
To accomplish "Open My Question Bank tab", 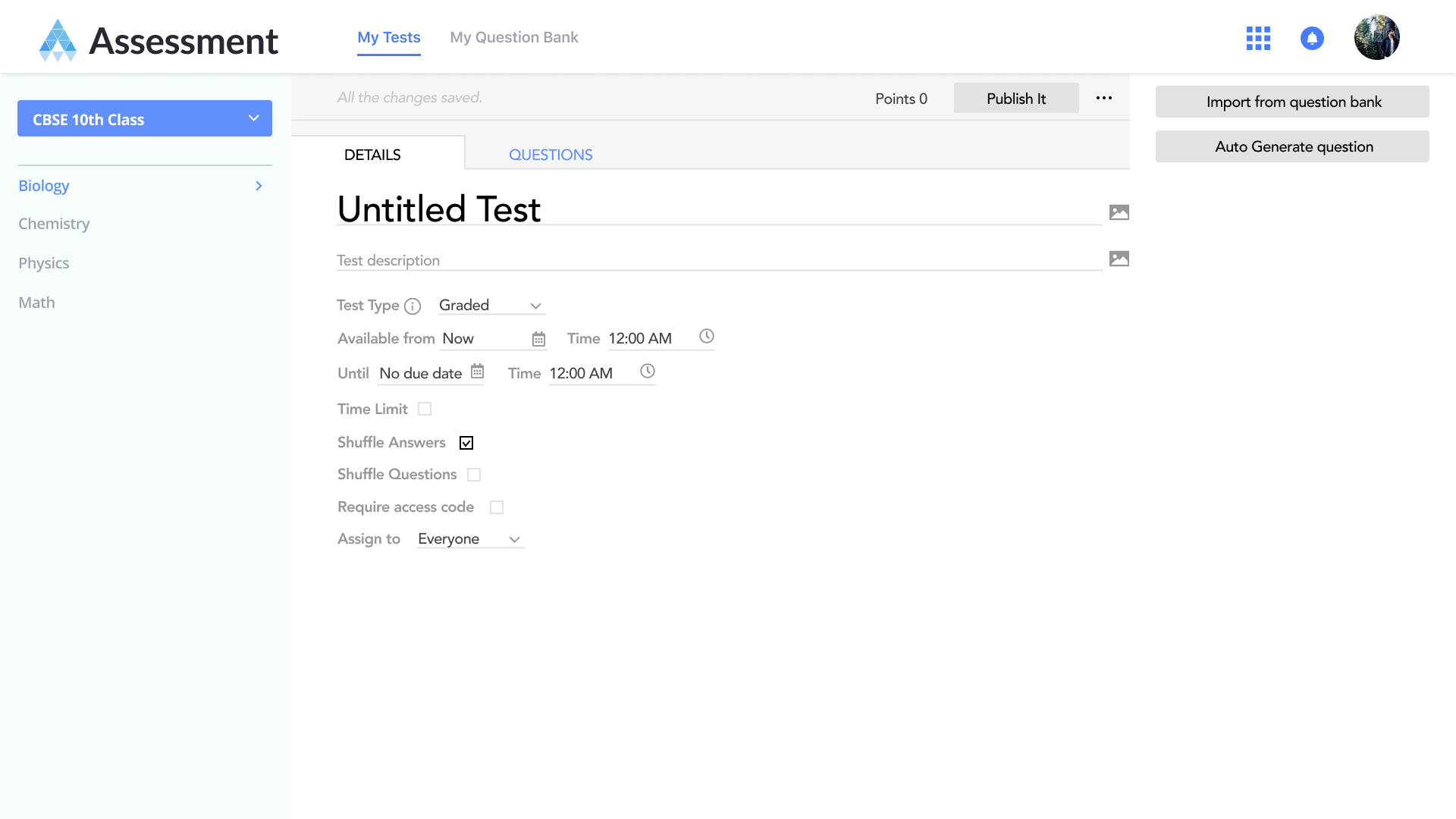I will (513, 37).
